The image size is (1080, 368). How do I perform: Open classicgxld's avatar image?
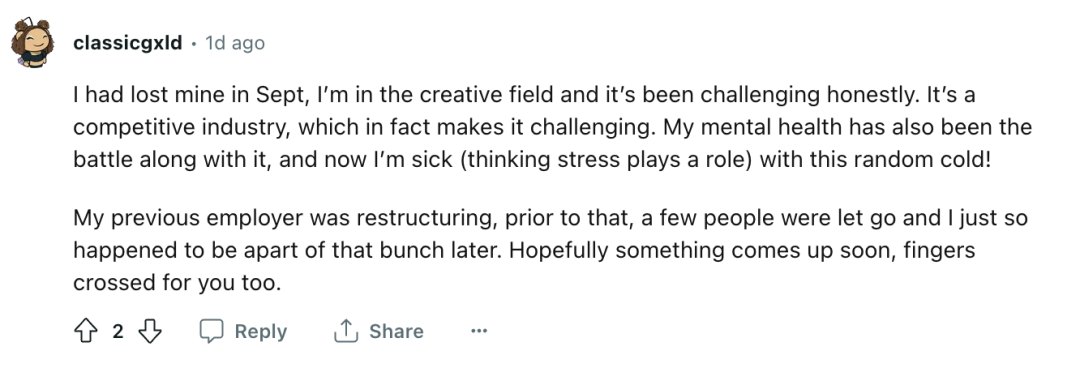tap(32, 43)
